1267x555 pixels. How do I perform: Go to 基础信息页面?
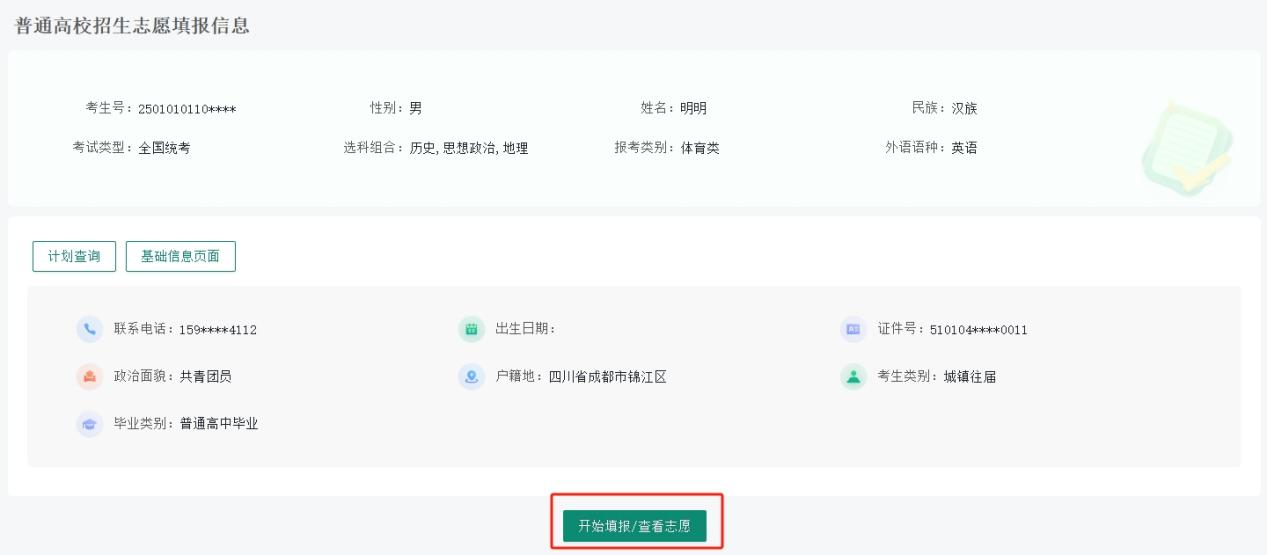point(180,256)
